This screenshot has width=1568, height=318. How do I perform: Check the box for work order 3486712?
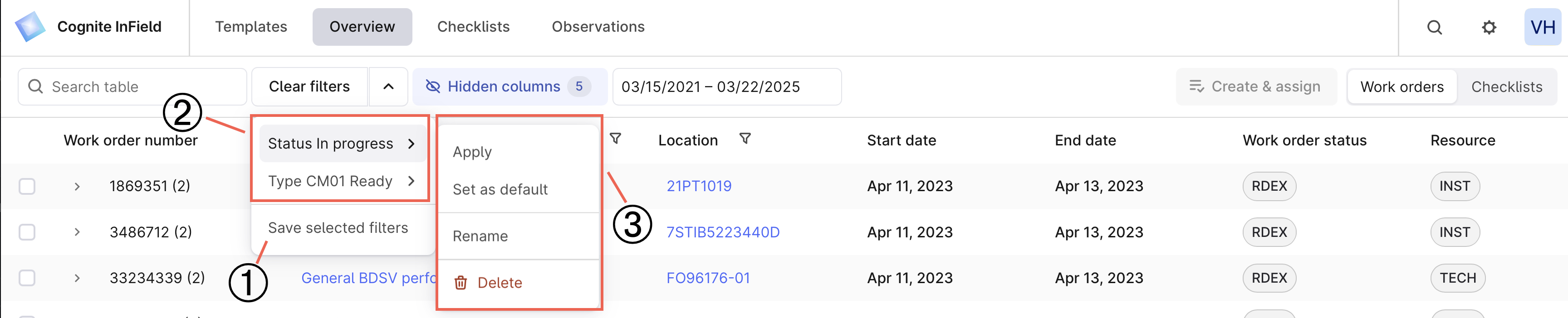27,232
